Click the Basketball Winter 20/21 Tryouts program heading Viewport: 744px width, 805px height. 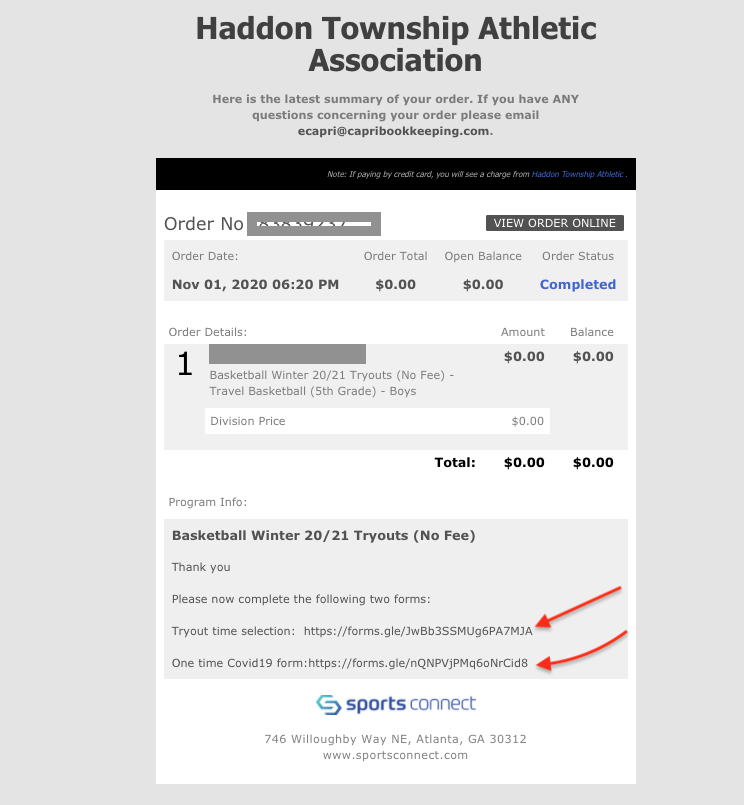pyautogui.click(x=323, y=535)
